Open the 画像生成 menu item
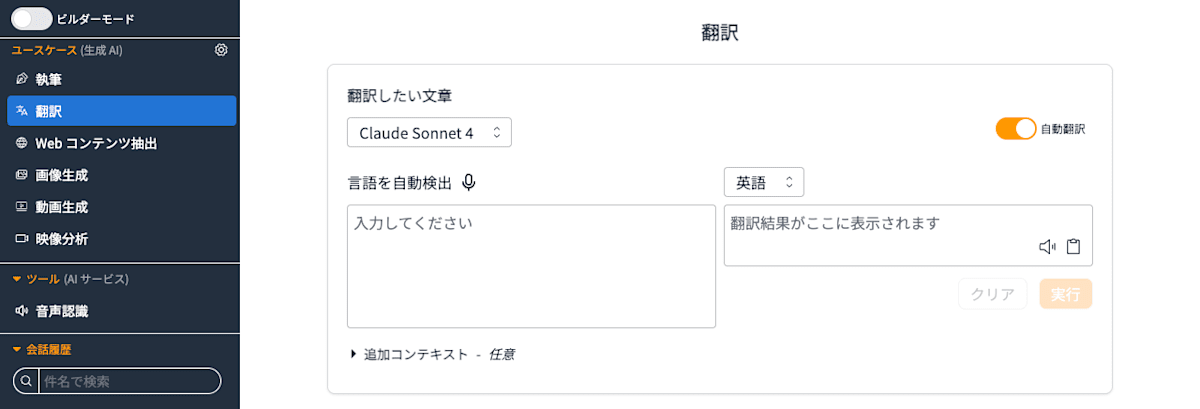Viewport: 1200px width, 409px height. click(x=121, y=175)
